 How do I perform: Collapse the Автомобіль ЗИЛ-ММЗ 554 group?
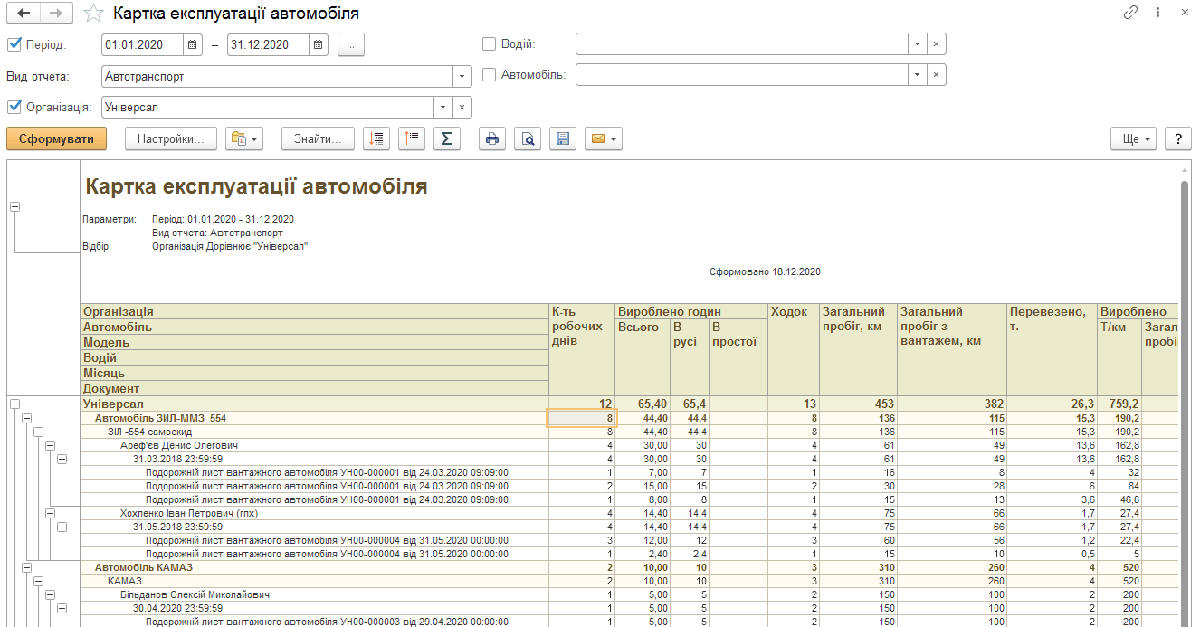27,418
